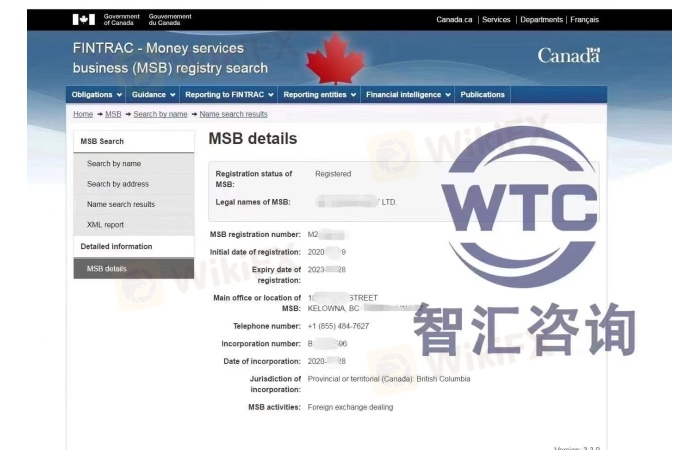
Task: Select Search by address in sidebar
Action: (x=117, y=184)
